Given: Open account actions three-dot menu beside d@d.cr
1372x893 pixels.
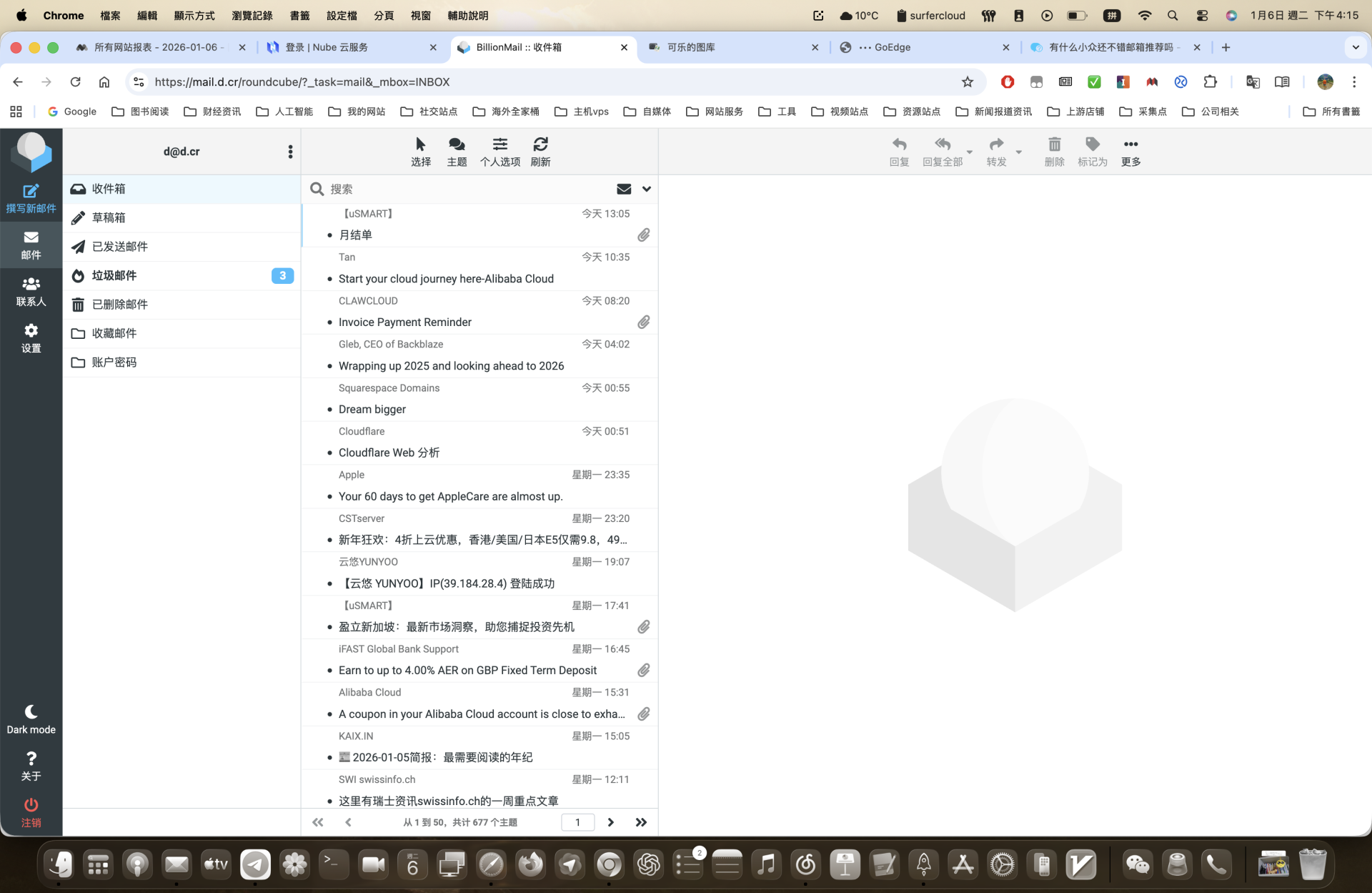Looking at the screenshot, I should click(x=290, y=152).
